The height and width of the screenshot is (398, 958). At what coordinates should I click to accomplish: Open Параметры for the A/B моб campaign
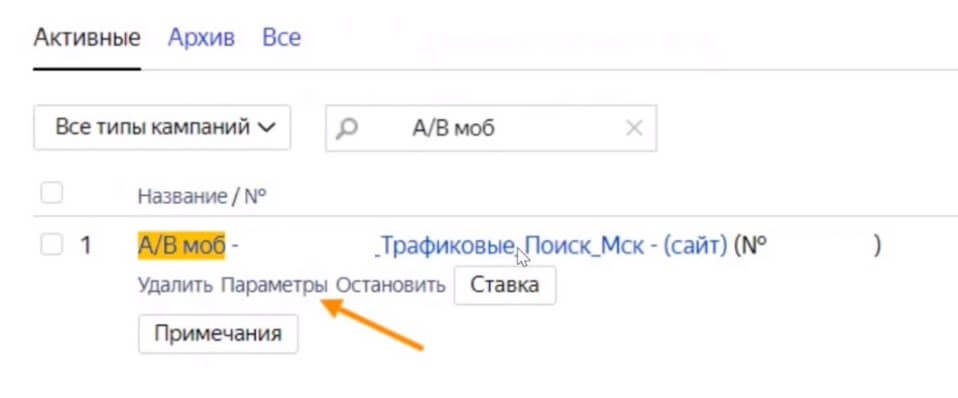[274, 285]
